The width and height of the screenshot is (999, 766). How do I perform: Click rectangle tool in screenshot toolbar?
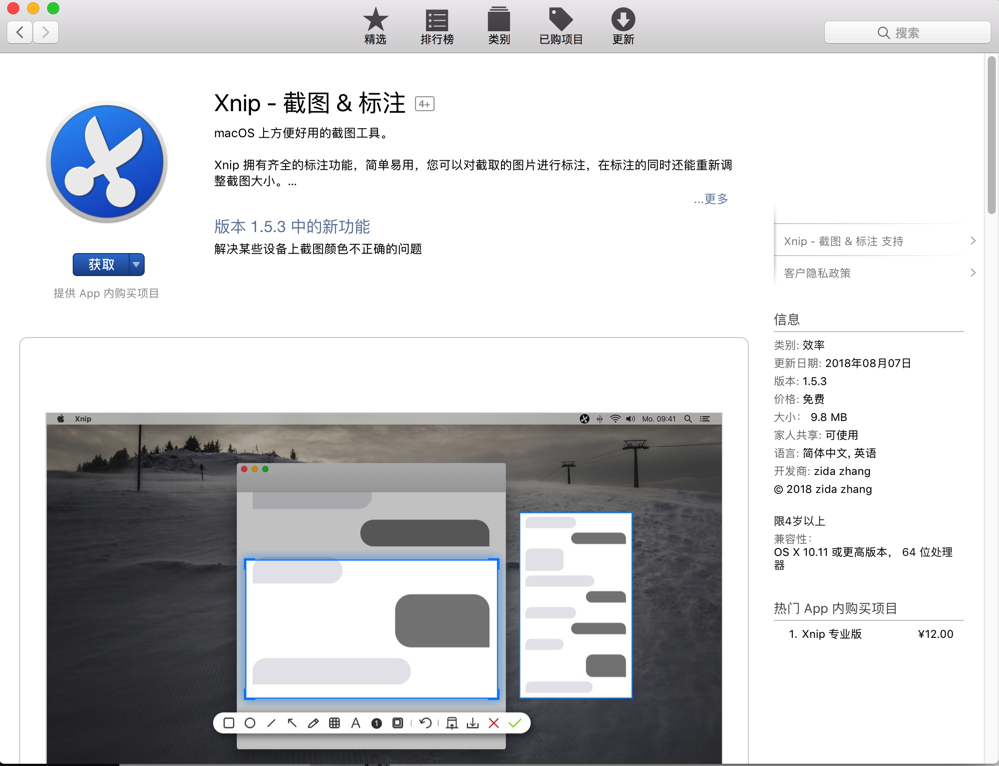click(x=229, y=723)
